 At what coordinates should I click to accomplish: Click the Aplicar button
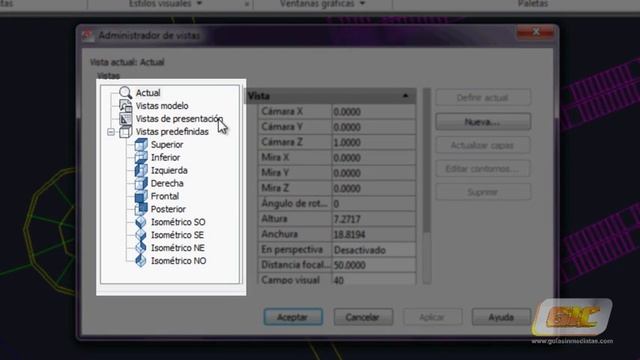[432, 317]
